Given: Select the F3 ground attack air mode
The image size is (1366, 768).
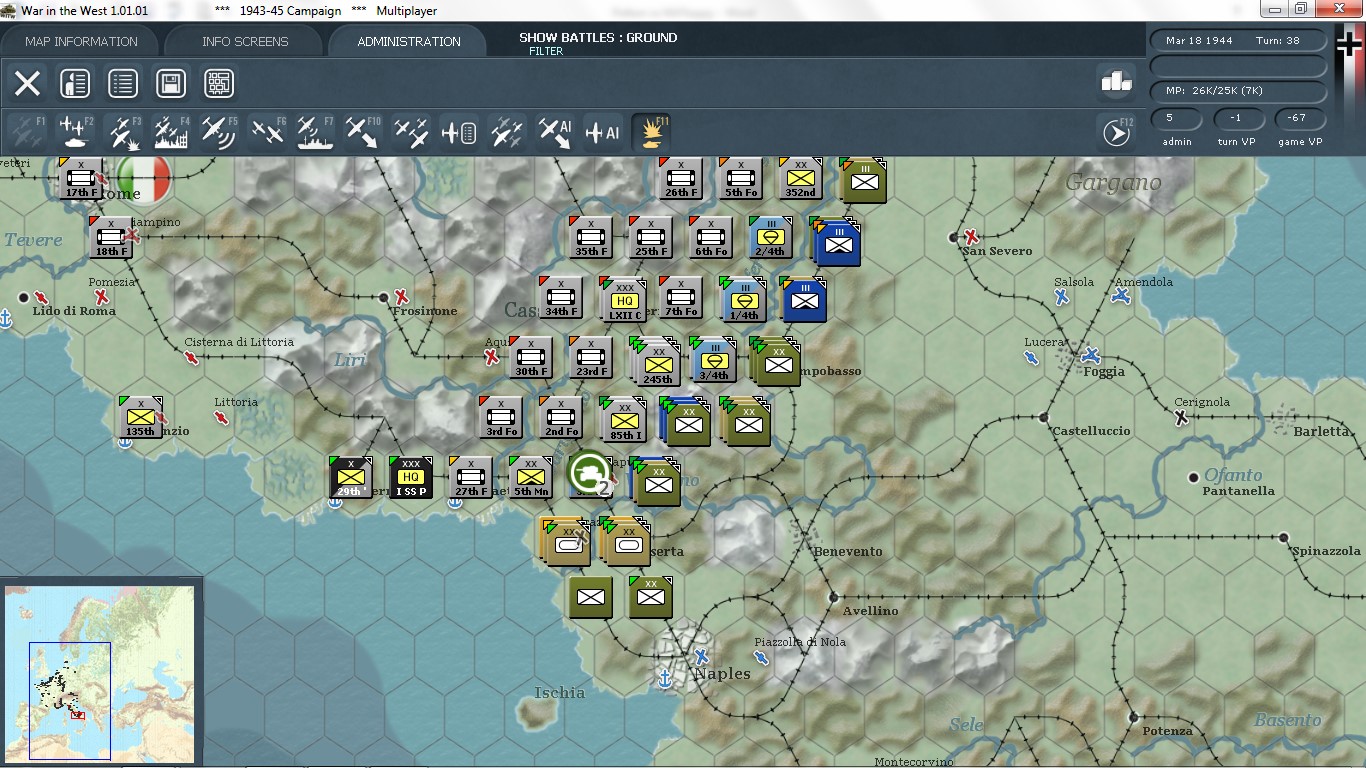Looking at the screenshot, I should pos(123,132).
